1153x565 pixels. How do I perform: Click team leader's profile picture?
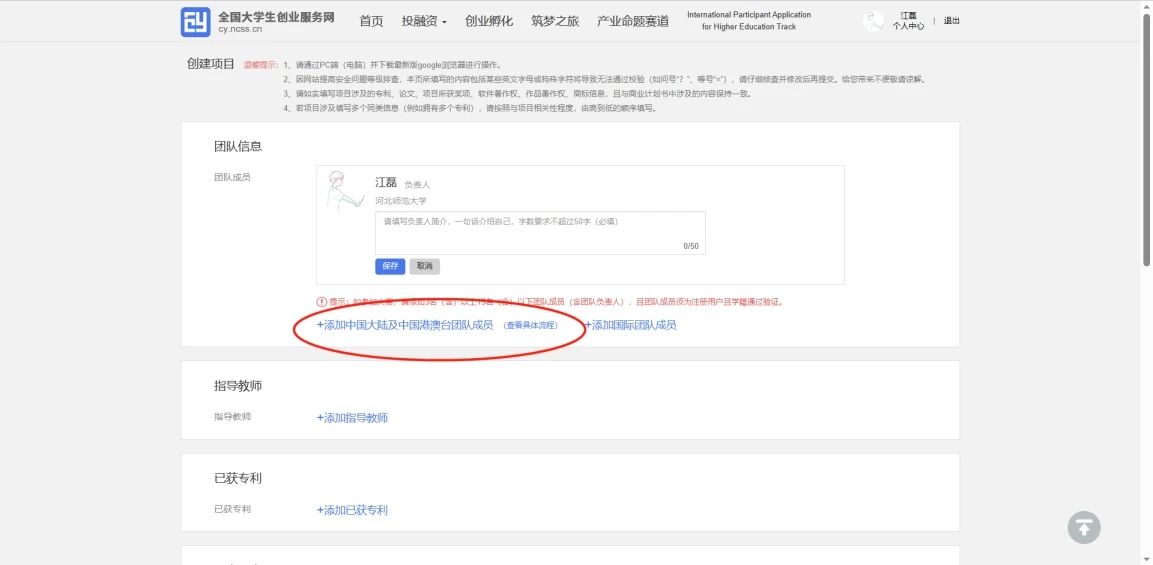[345, 193]
